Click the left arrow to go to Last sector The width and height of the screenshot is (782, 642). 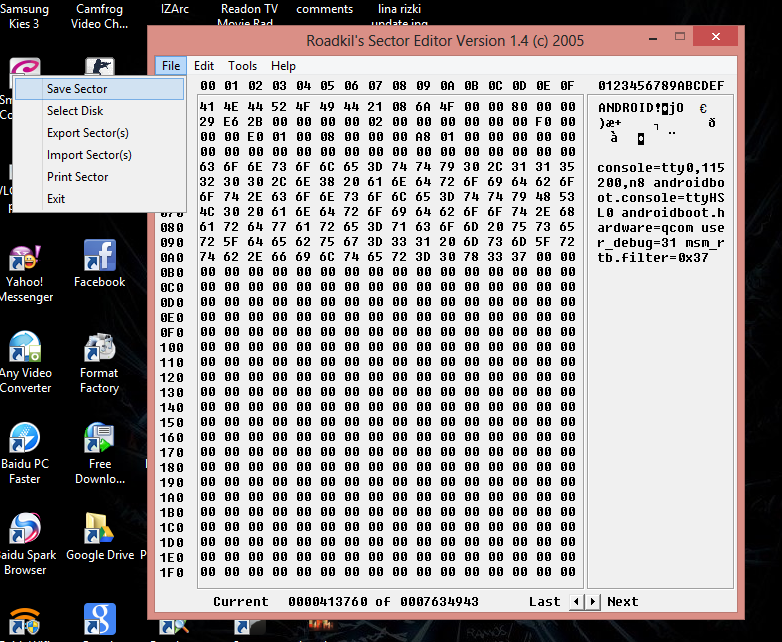coord(577,602)
